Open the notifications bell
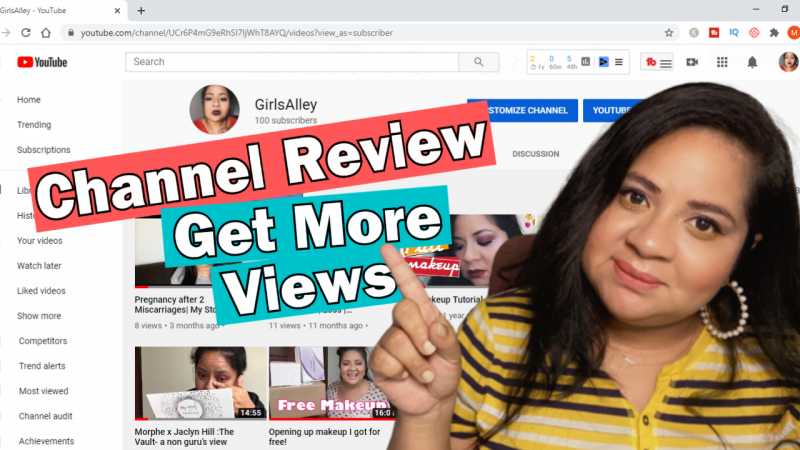This screenshot has width=800, height=450. (752, 62)
